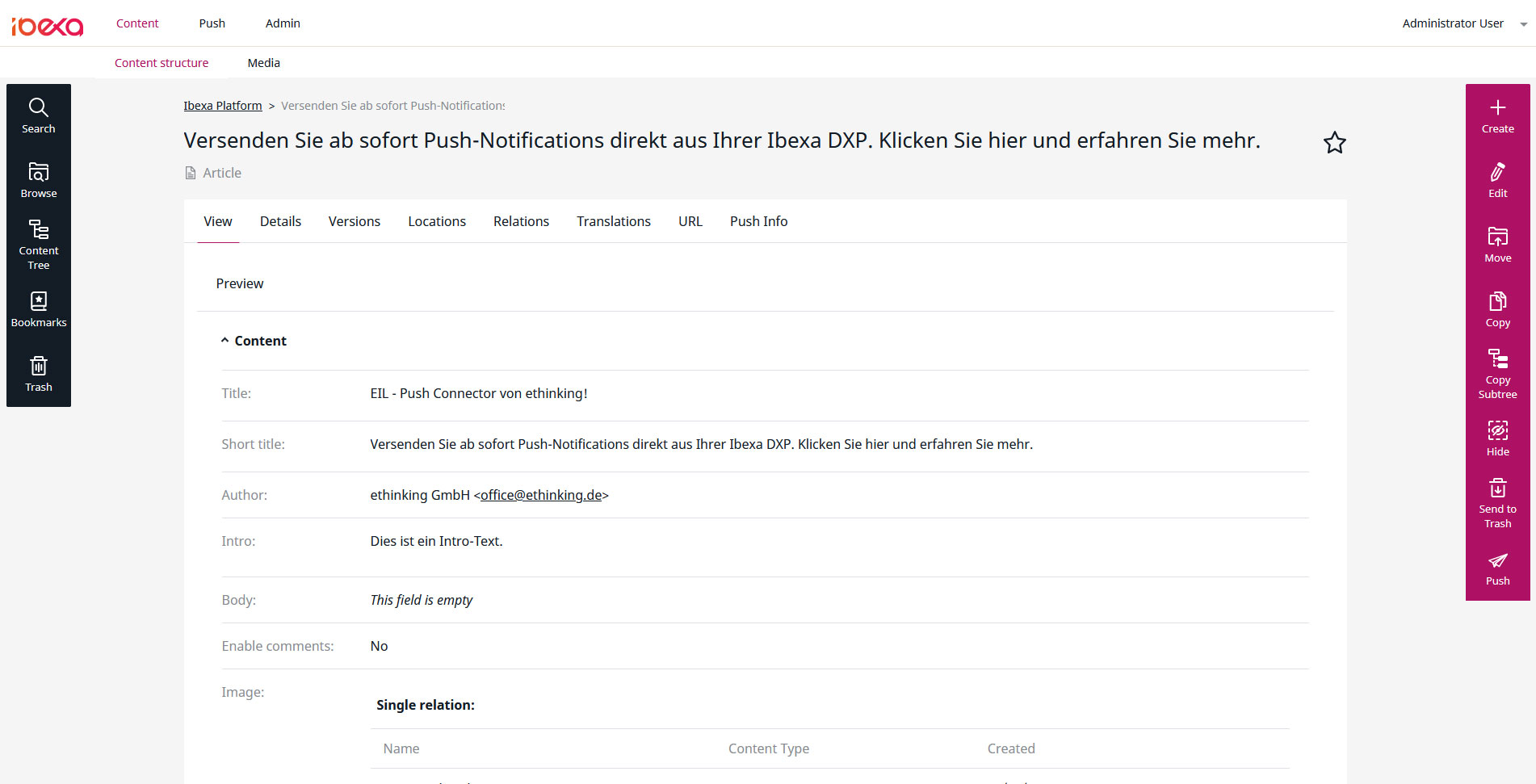Click the Copy Subtree action
Screen dimensions: 1536x784
[x=1497, y=375]
